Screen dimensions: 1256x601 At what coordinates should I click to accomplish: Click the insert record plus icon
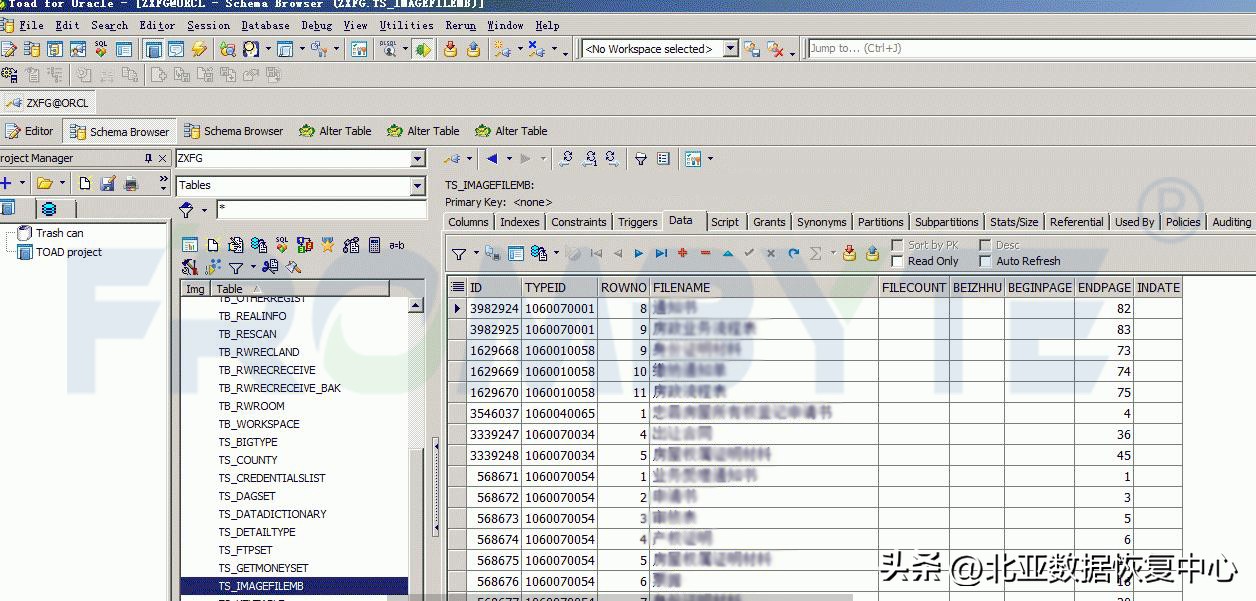tap(682, 253)
